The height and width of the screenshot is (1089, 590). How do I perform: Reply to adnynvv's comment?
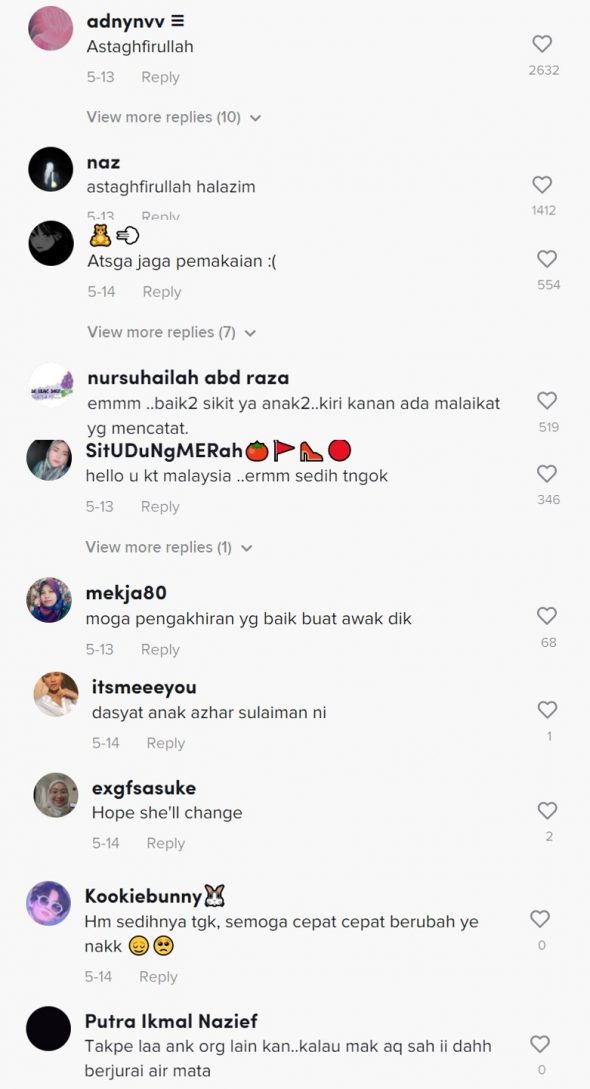point(160,78)
